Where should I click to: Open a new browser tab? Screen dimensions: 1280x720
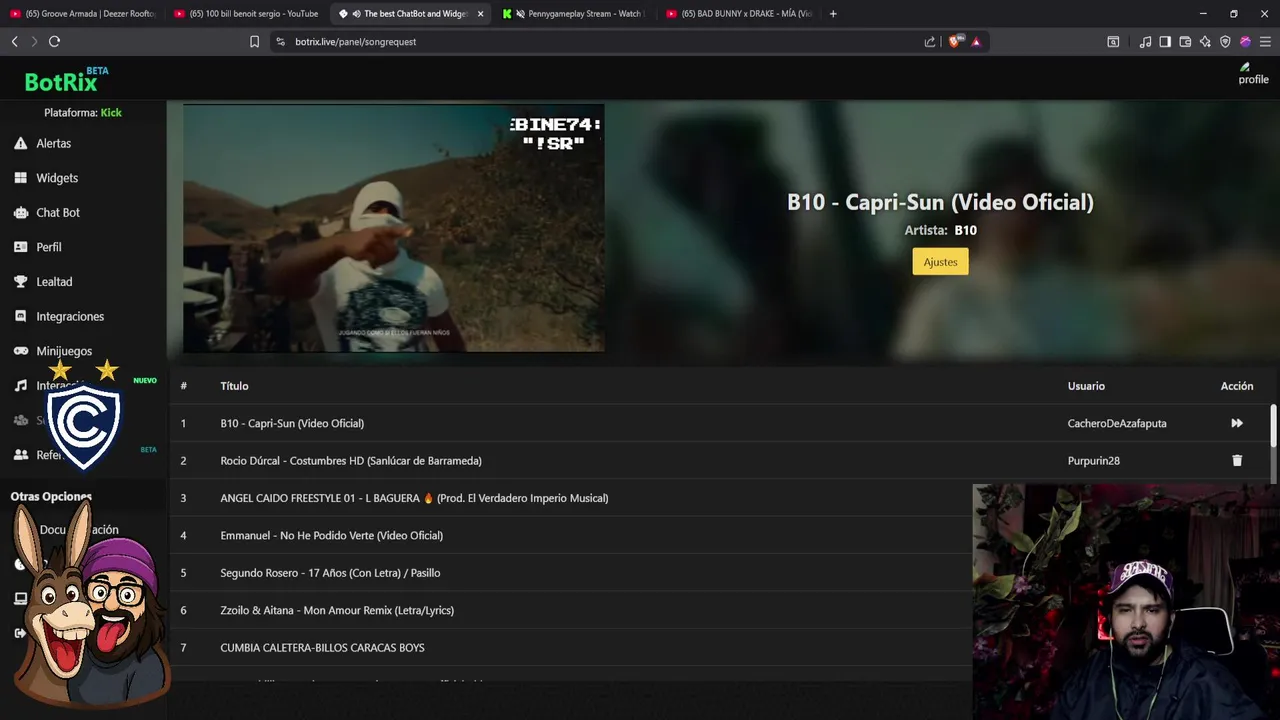pos(833,14)
